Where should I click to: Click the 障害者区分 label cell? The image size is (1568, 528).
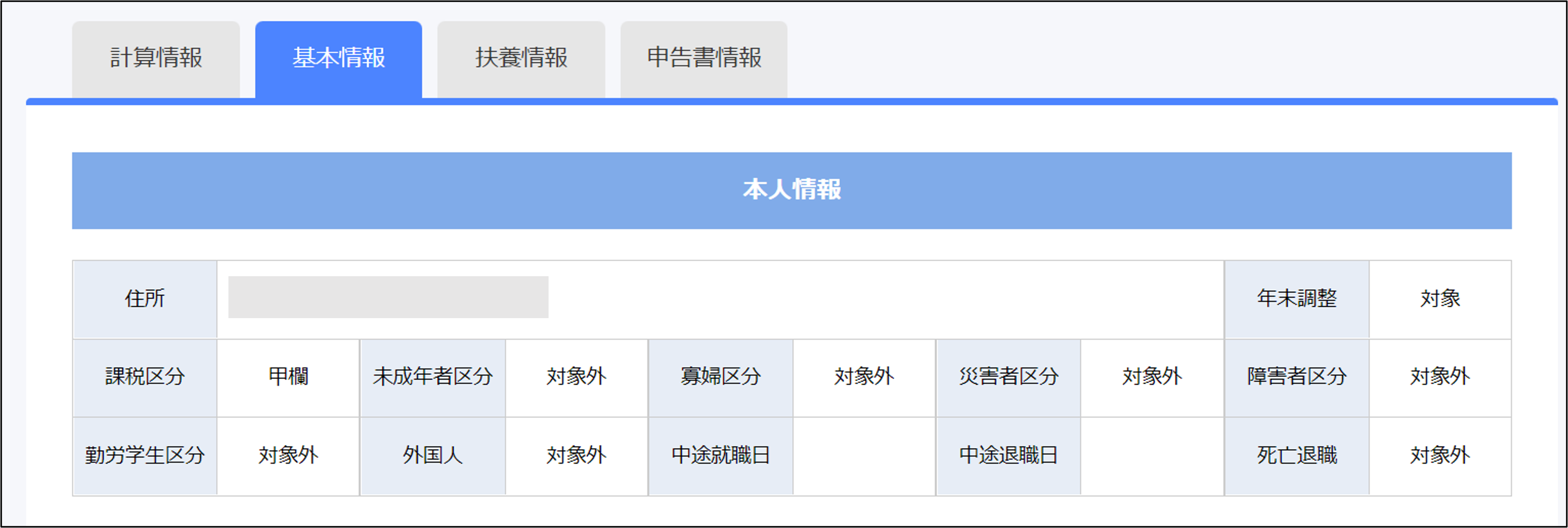[1297, 378]
